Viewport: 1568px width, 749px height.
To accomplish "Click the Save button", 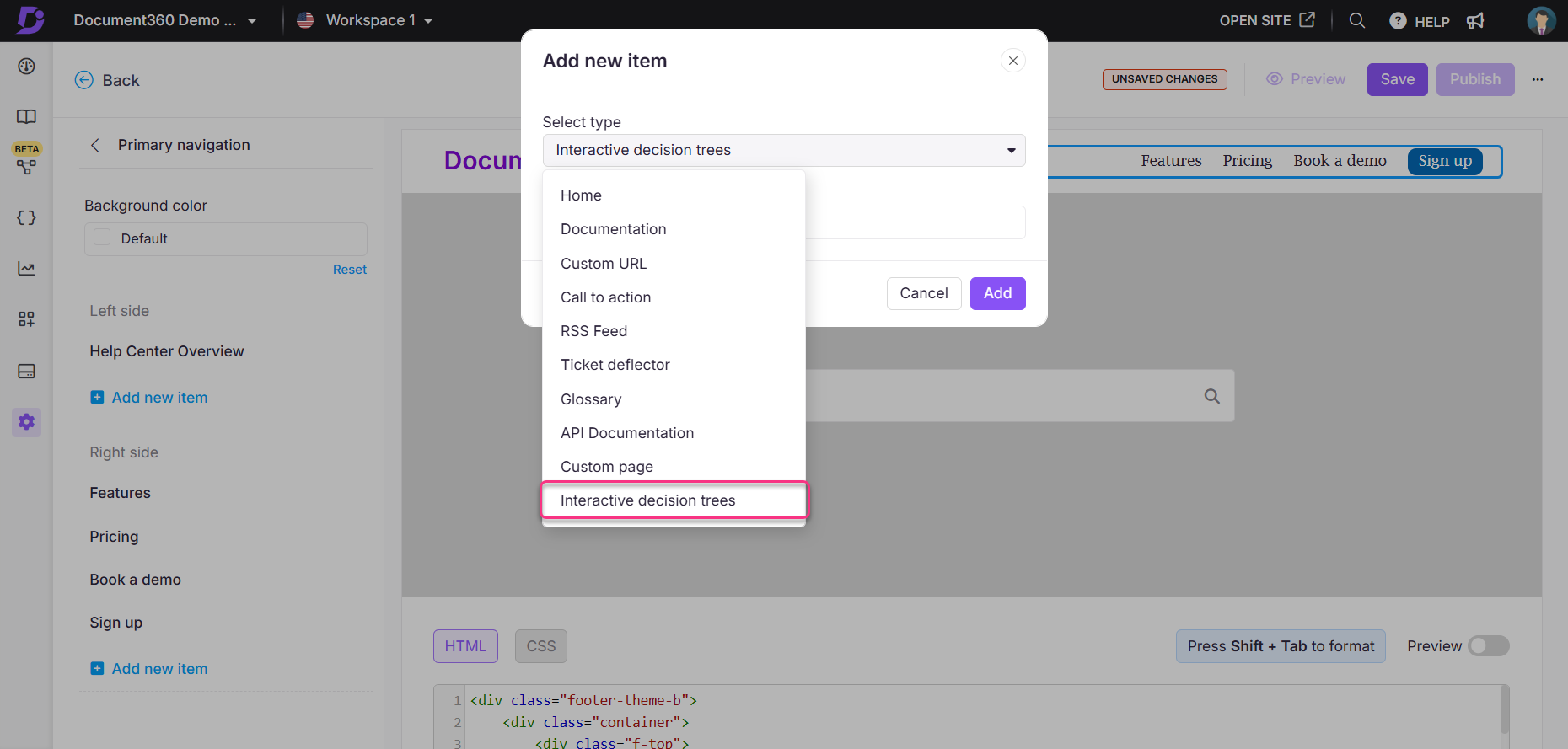I will click(x=1397, y=79).
